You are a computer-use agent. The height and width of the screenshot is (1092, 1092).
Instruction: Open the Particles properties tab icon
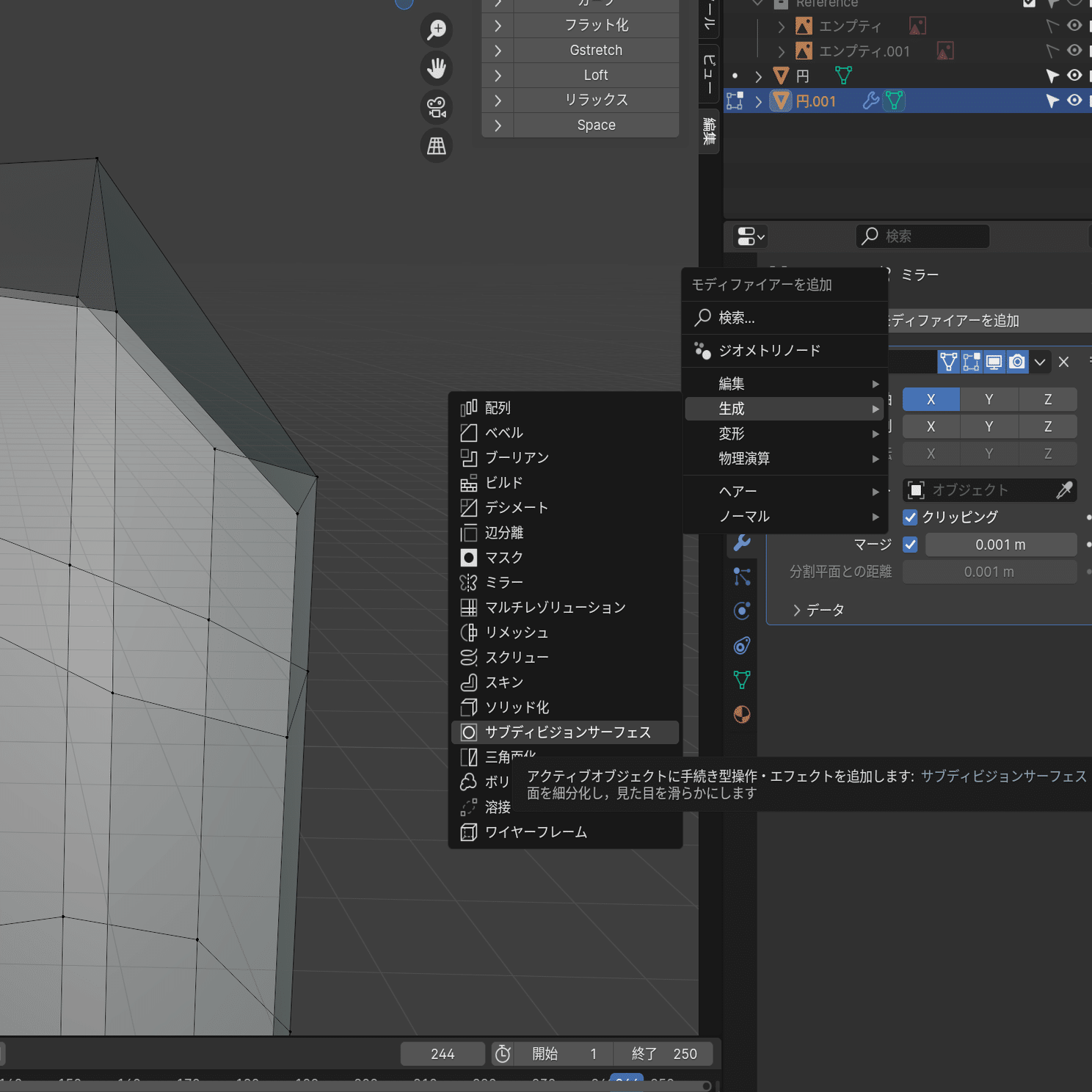(x=742, y=577)
